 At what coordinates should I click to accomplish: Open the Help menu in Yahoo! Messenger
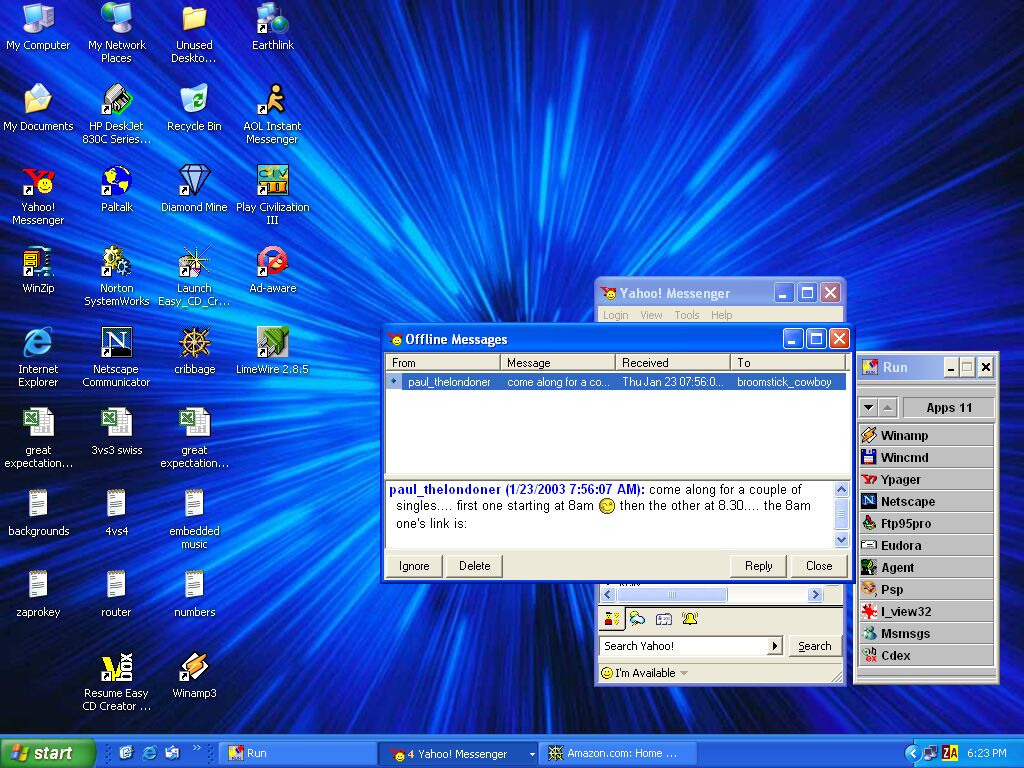pos(722,315)
